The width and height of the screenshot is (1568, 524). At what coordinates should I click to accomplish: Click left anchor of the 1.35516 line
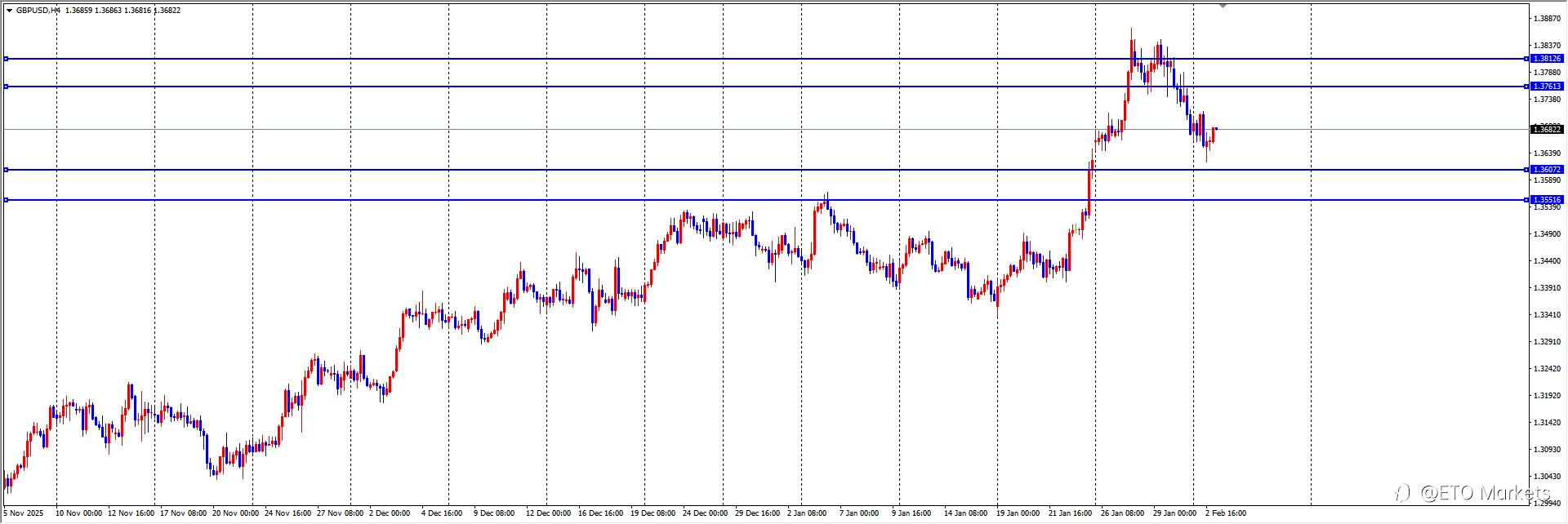pos(6,200)
